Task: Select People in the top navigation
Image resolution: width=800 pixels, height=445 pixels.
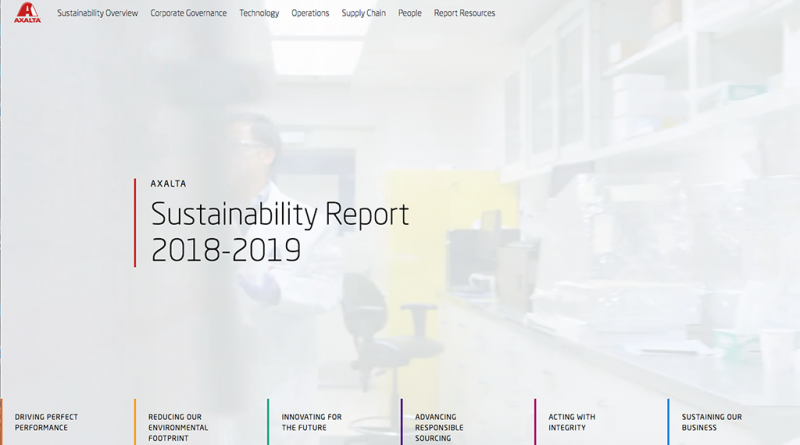Action: click(x=410, y=13)
